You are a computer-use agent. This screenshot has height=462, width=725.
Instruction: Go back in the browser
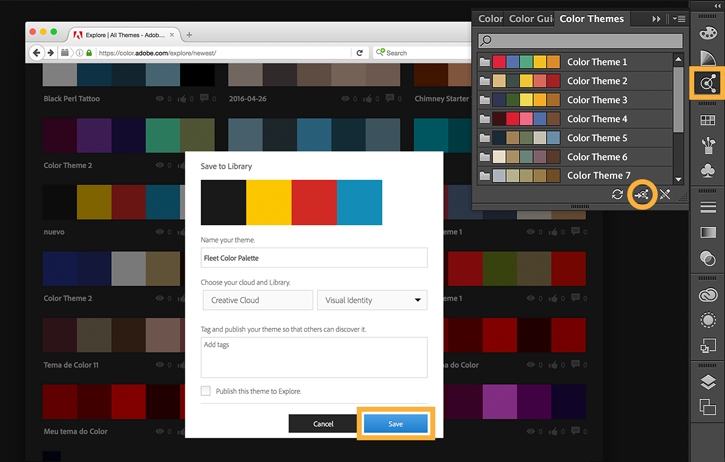coord(37,53)
